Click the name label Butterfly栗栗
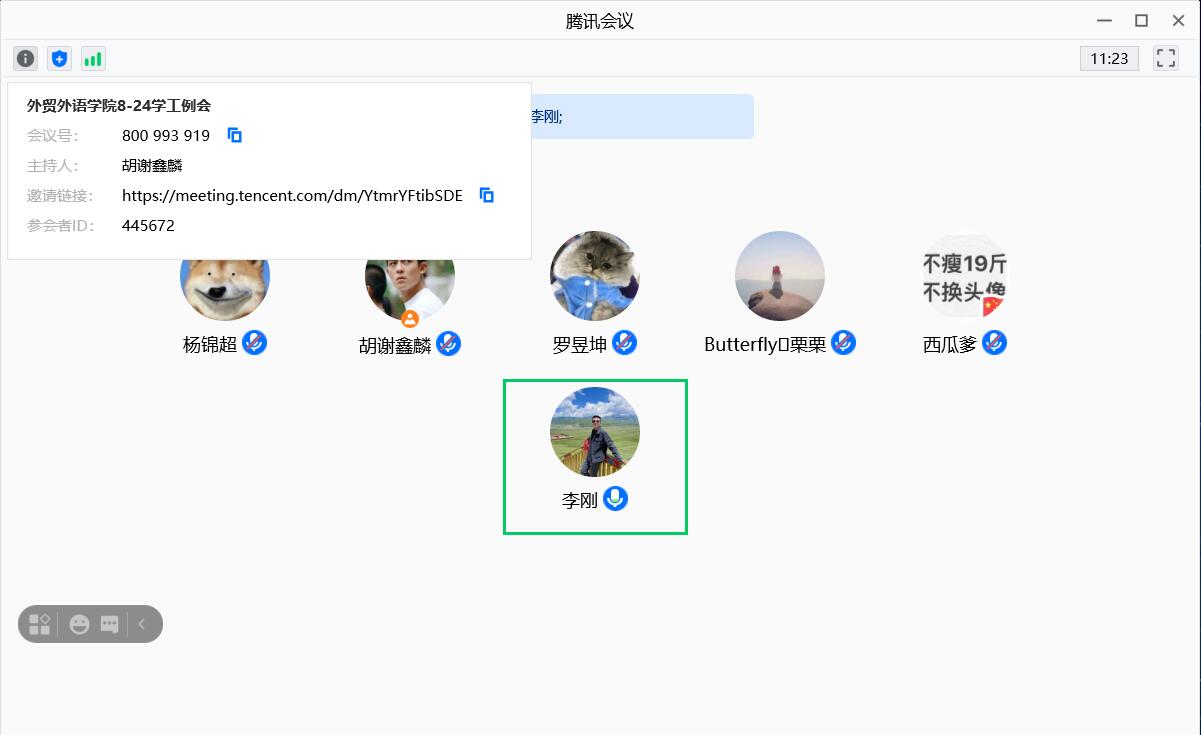Viewport: 1201px width, 735px height. click(765, 345)
